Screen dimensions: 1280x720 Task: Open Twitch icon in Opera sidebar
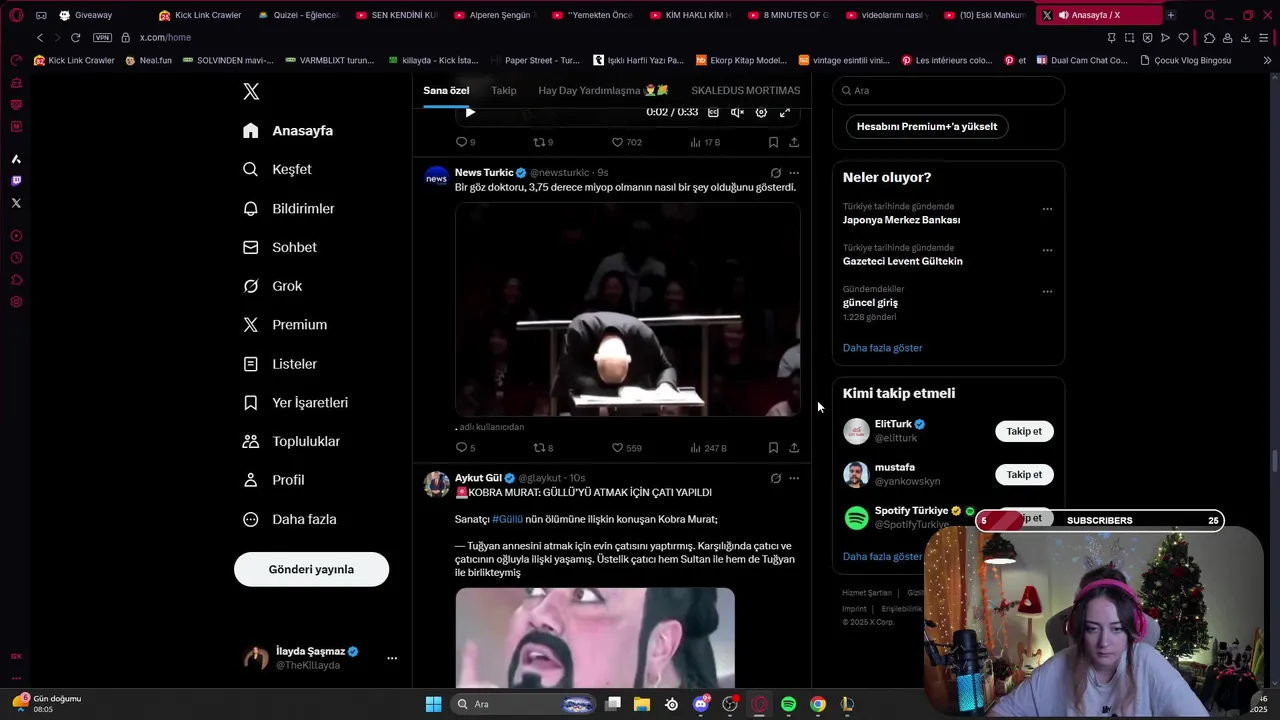point(16,181)
